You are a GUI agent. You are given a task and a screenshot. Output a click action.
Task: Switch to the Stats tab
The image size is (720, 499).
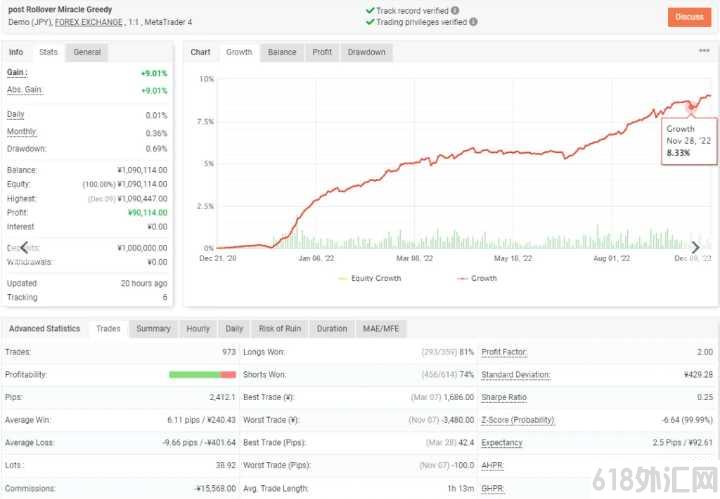(x=48, y=52)
